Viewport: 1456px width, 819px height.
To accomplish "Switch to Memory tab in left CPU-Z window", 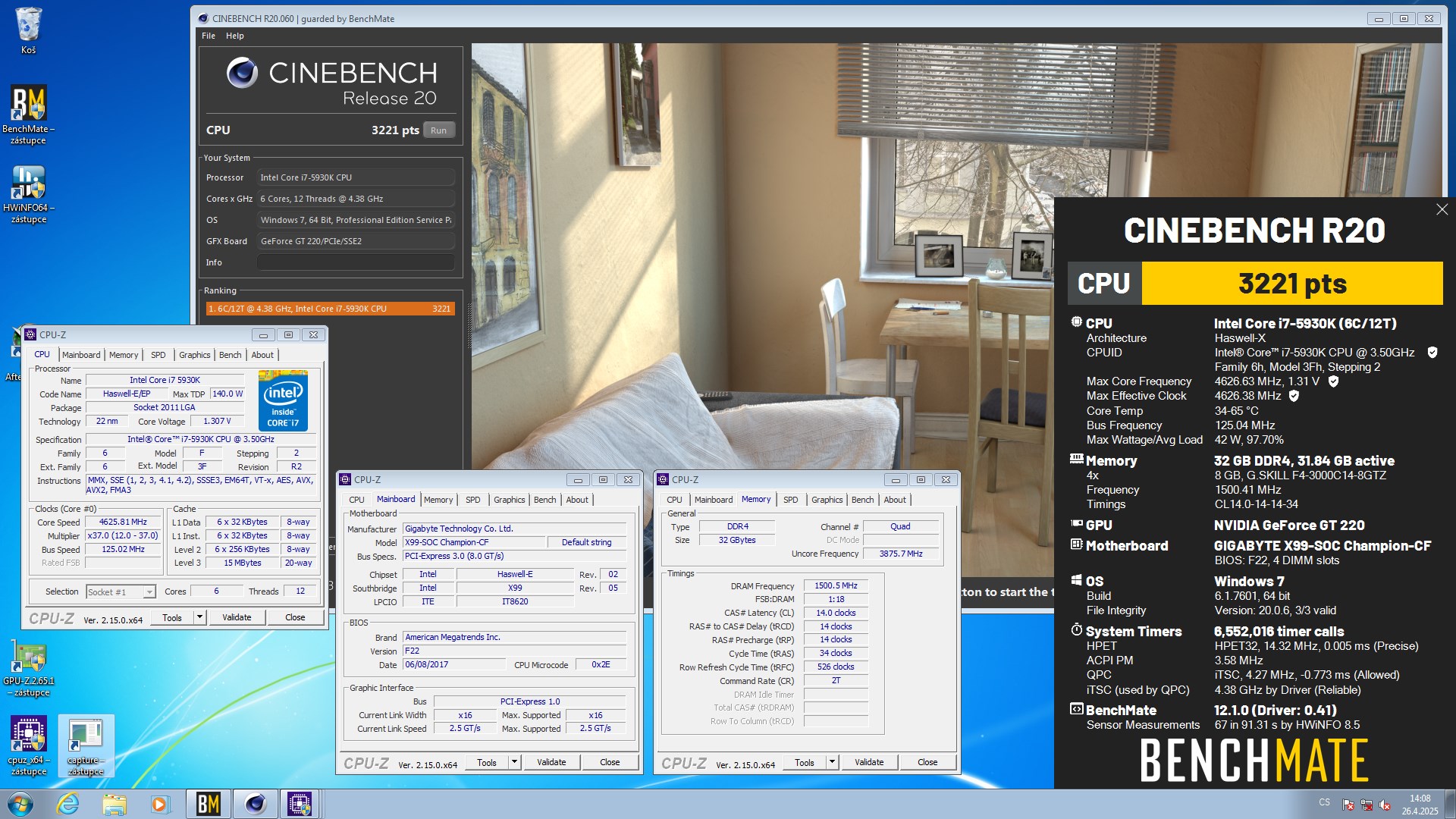I will click(124, 355).
